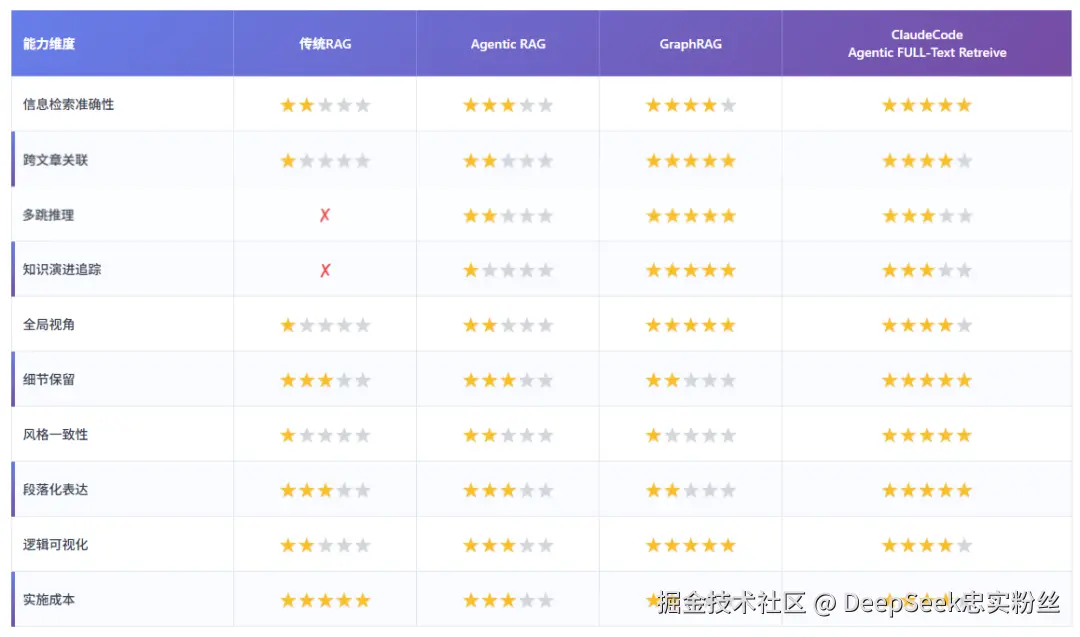Screen dimensions: 1080x637
Task: Select the 细节保留 row label
Action: pyautogui.click(x=48, y=380)
